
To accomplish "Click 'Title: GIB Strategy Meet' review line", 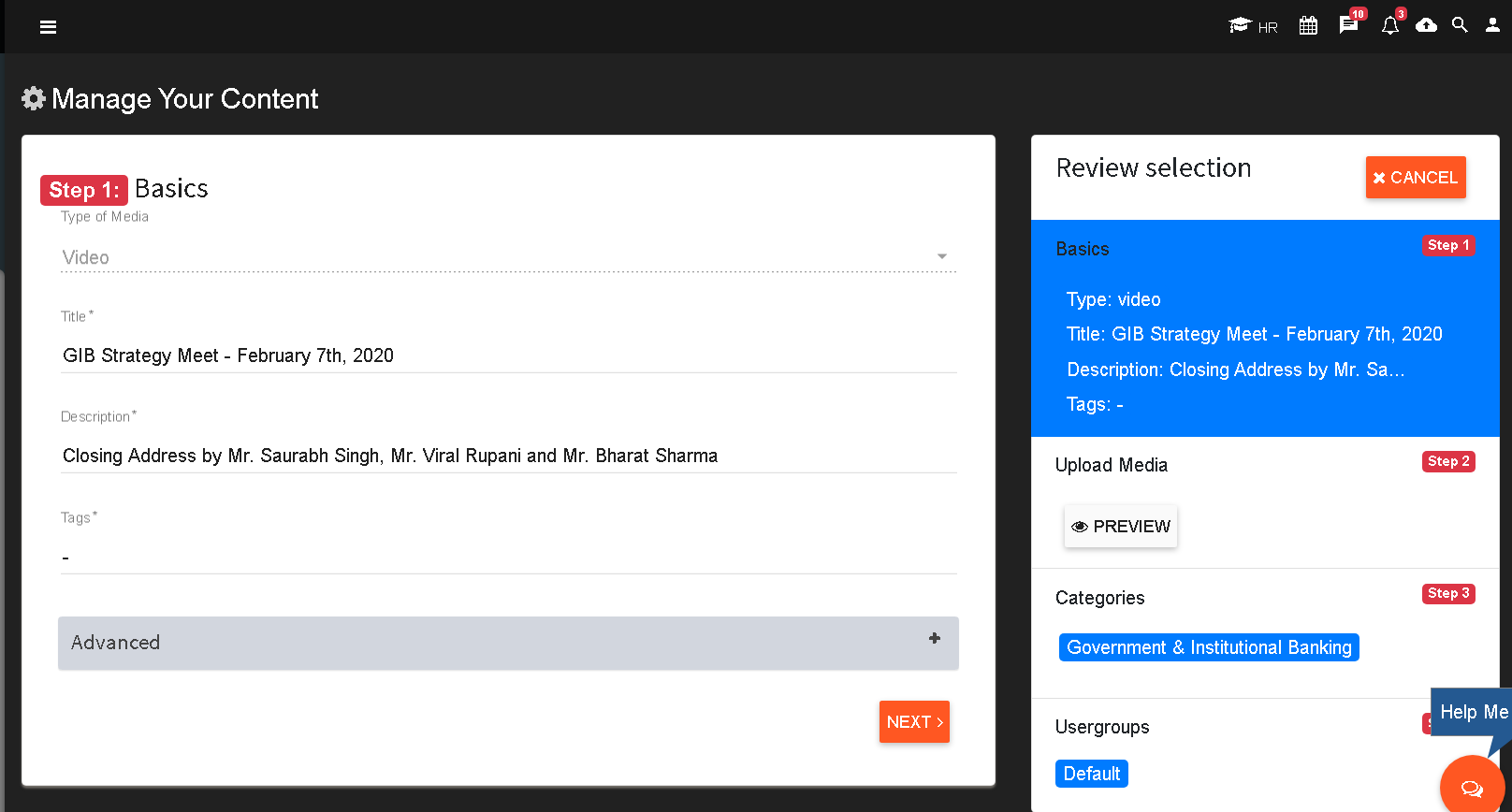I will 1255,334.
